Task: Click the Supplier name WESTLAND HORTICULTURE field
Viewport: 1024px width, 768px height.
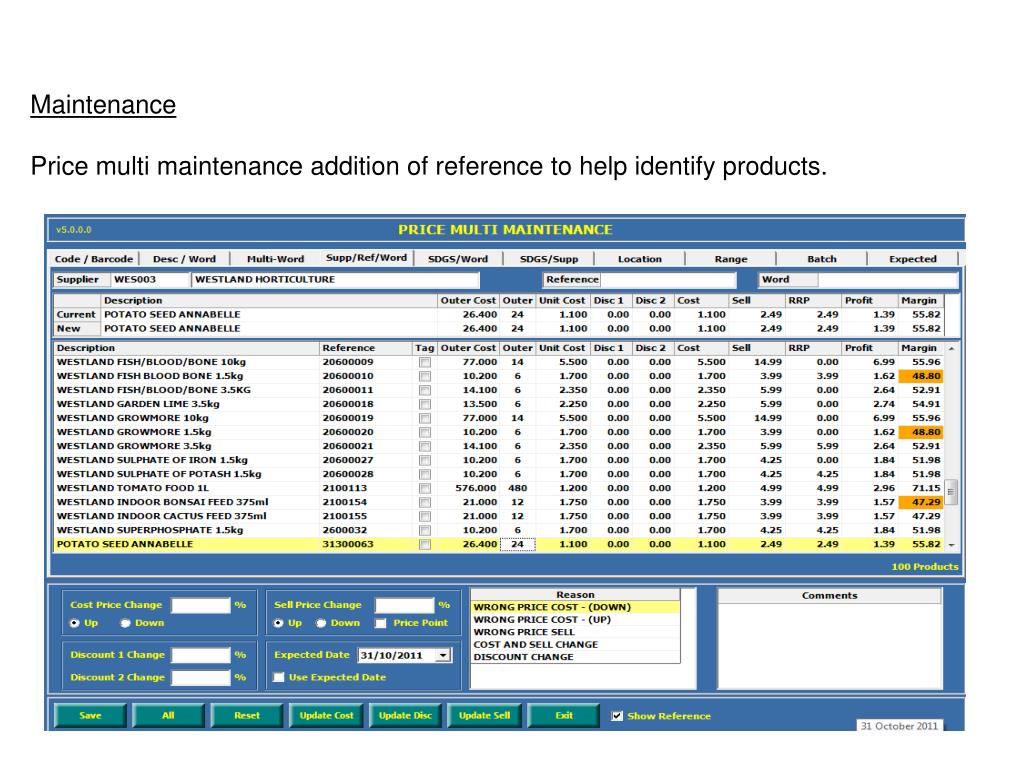Action: point(336,280)
